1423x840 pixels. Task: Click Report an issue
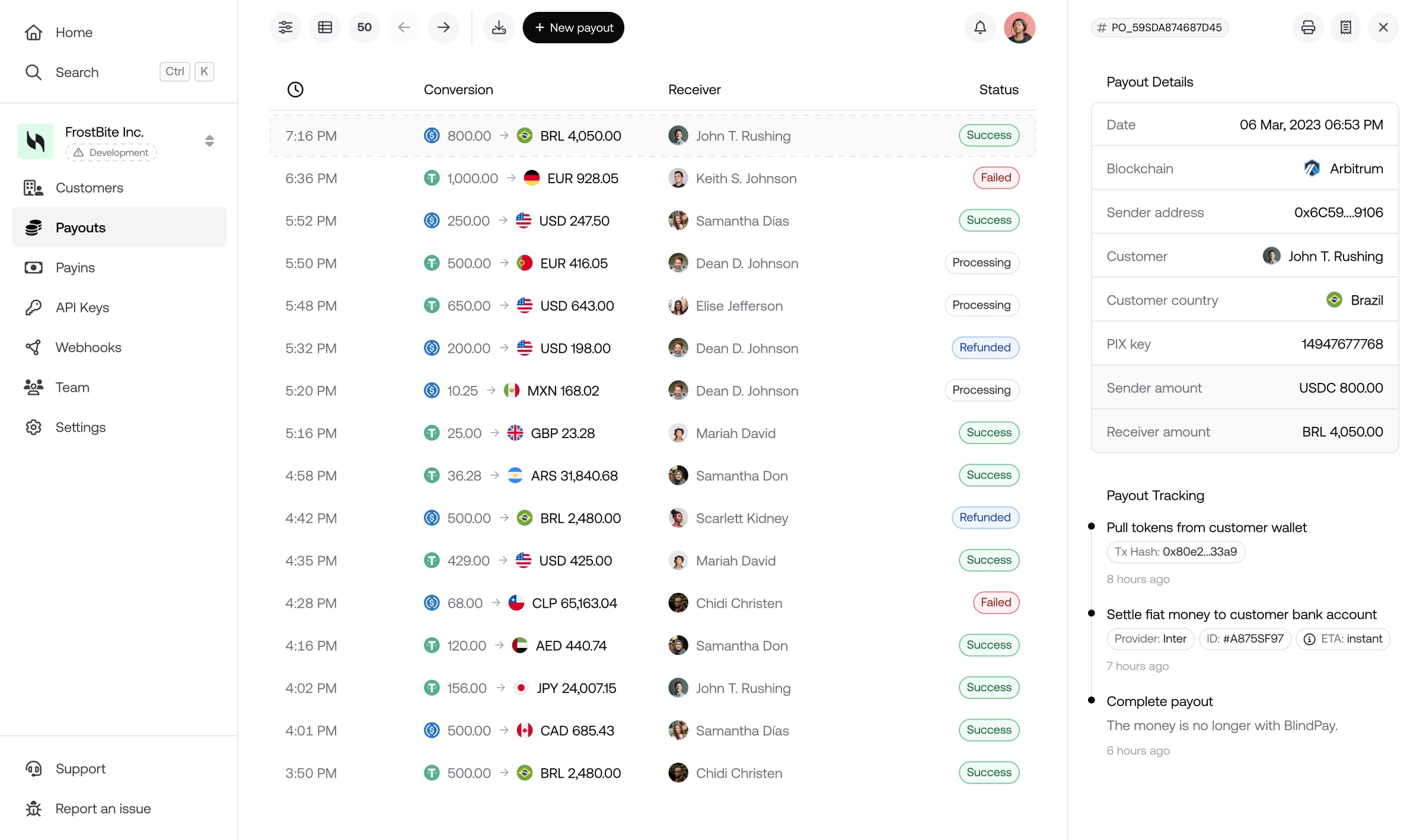(119, 809)
